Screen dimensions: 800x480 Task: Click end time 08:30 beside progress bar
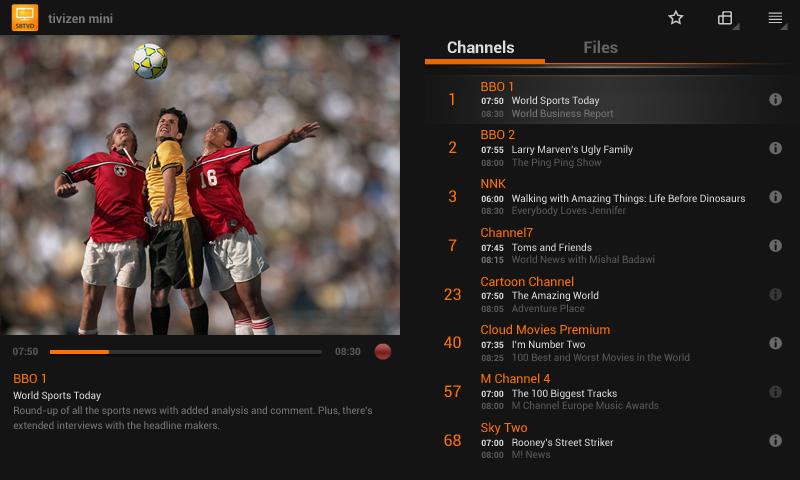(347, 351)
